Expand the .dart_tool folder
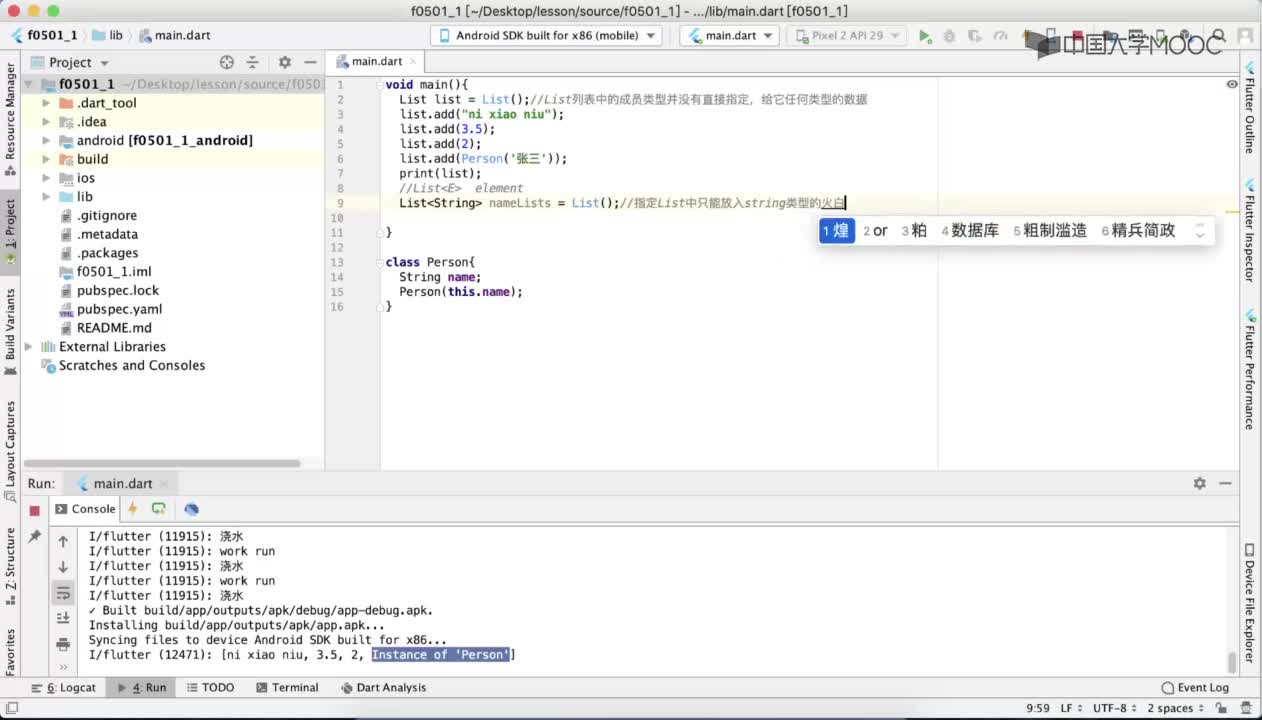The width and height of the screenshot is (1262, 720). (46, 103)
